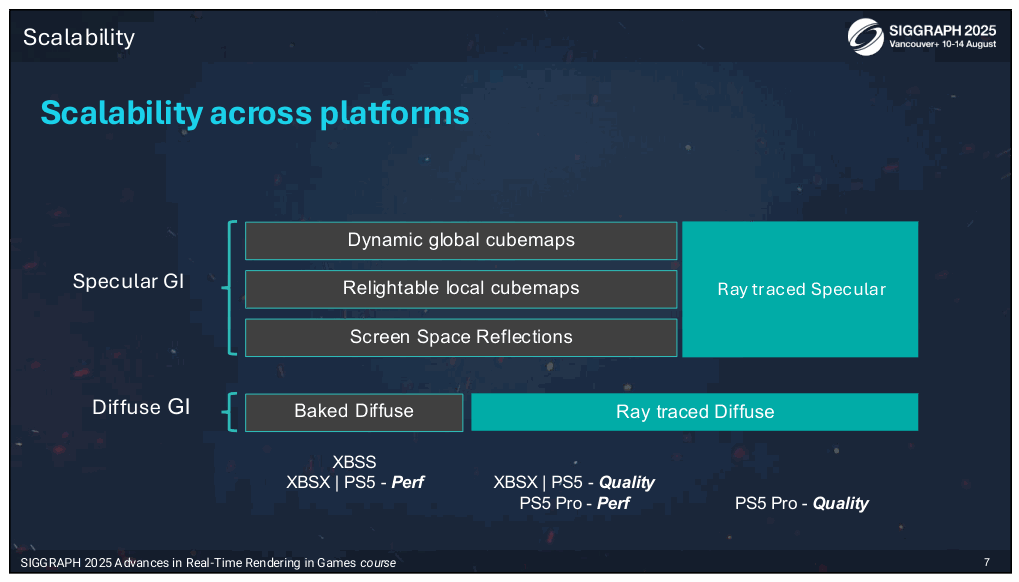Click the 'PS5 Pro - Perf' text
The image size is (1019, 582).
click(x=574, y=503)
